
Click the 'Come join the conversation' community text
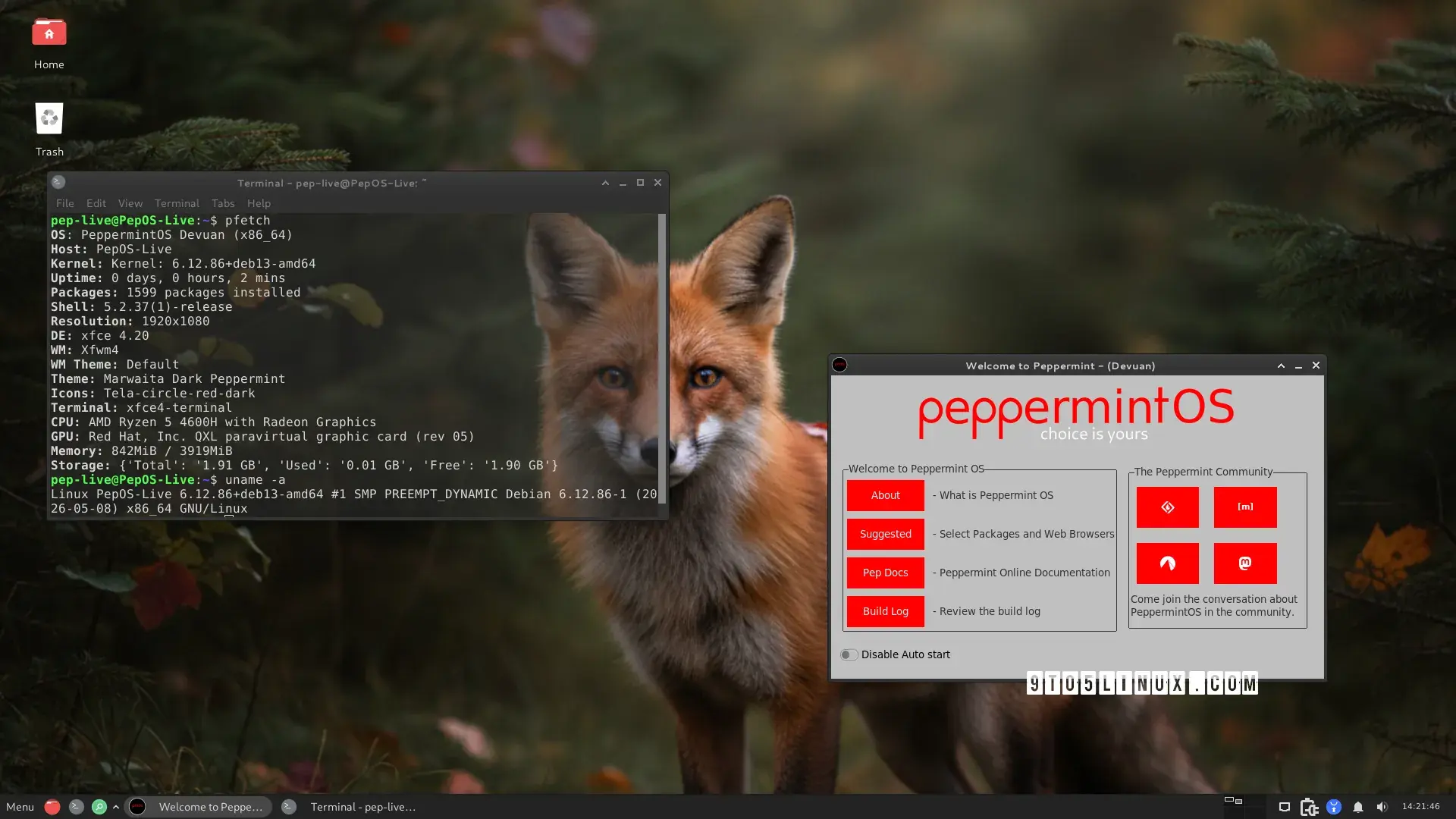[x=1214, y=605]
